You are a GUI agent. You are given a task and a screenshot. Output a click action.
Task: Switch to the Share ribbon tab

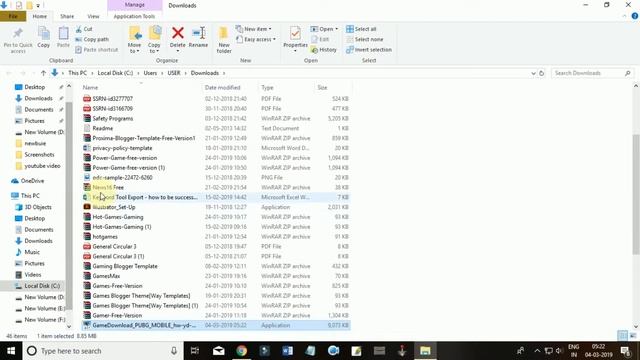67,16
